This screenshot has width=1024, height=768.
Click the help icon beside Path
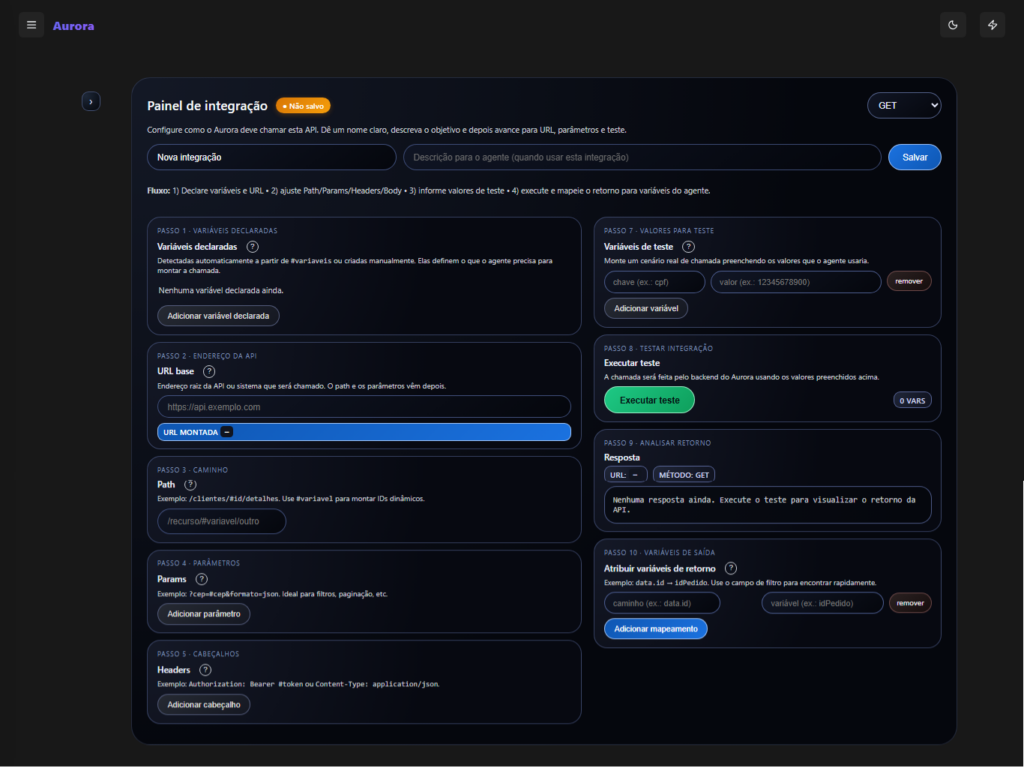point(190,485)
